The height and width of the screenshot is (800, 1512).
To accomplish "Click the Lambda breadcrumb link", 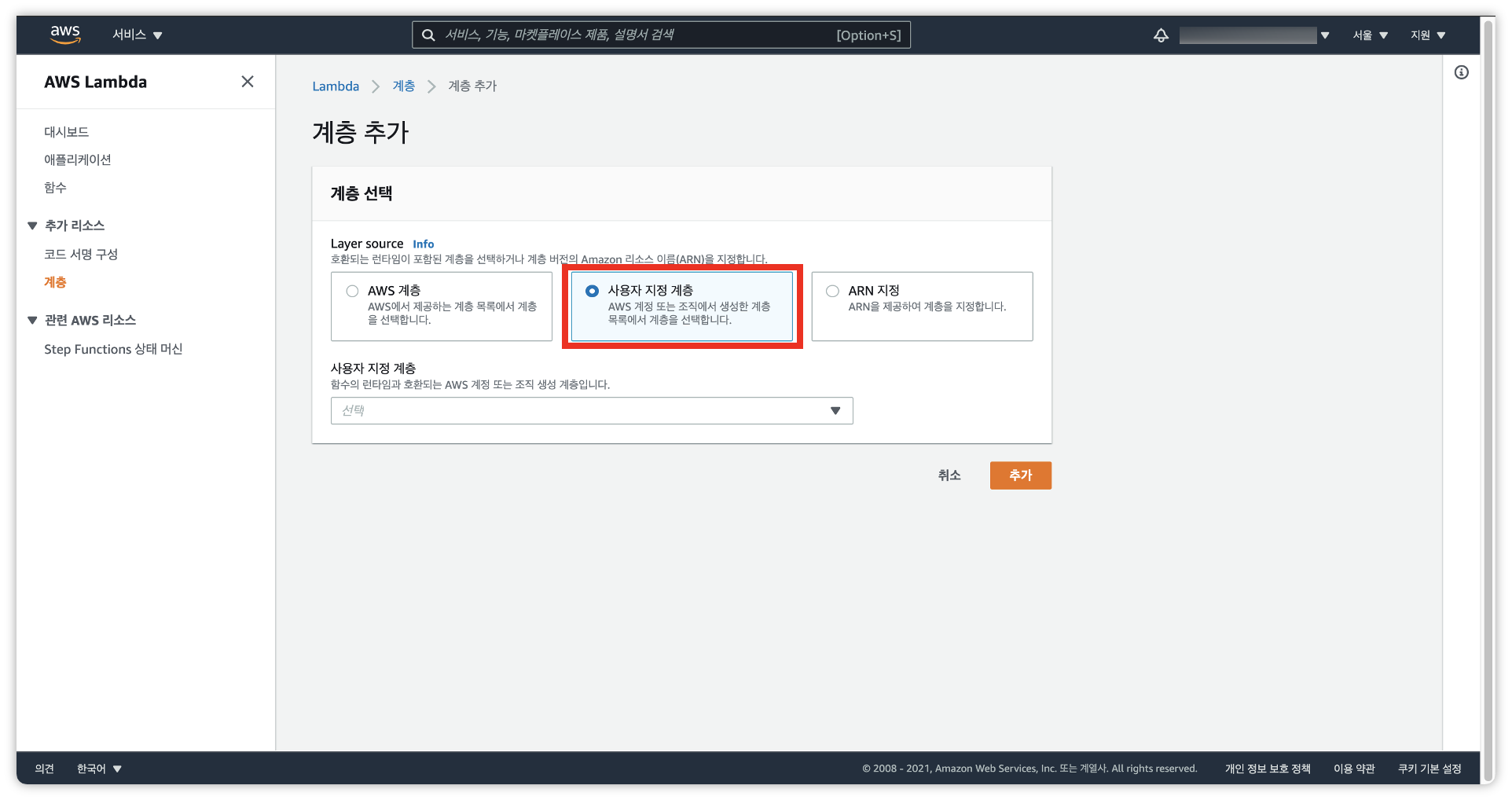I will (x=336, y=86).
